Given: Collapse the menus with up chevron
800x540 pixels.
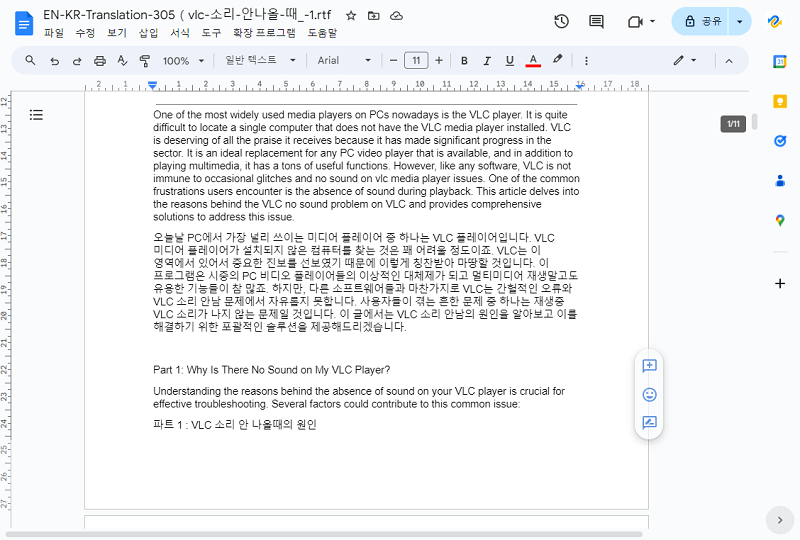Looking at the screenshot, I should [729, 61].
